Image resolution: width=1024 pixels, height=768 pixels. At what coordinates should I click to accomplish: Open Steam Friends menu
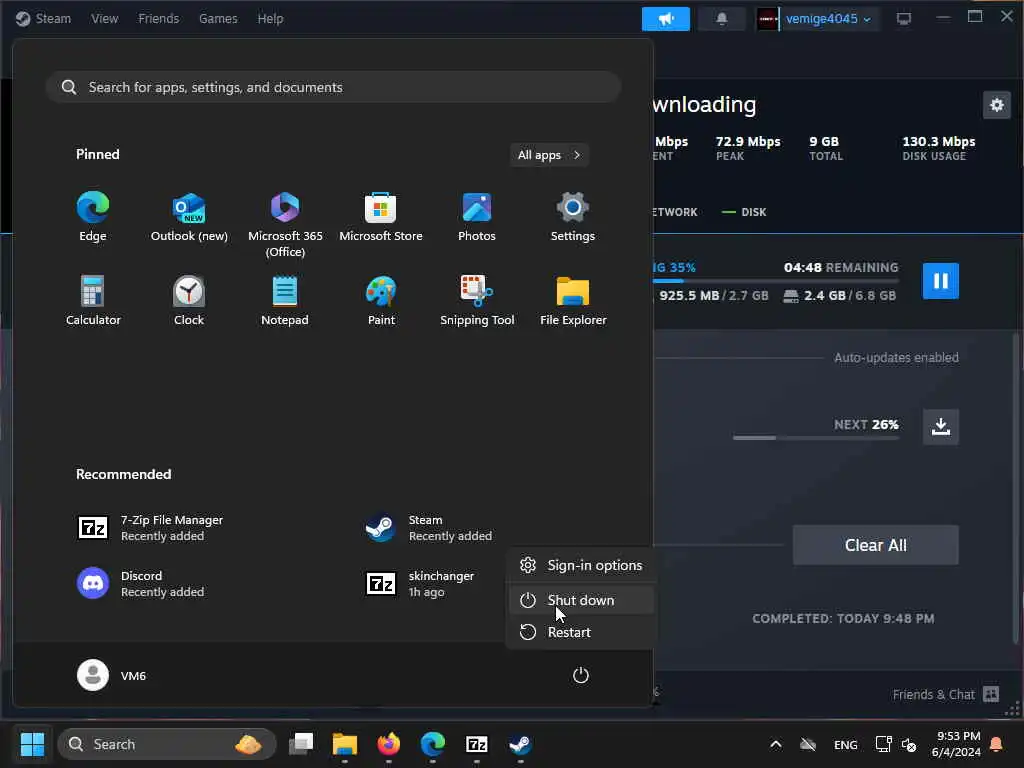(159, 18)
